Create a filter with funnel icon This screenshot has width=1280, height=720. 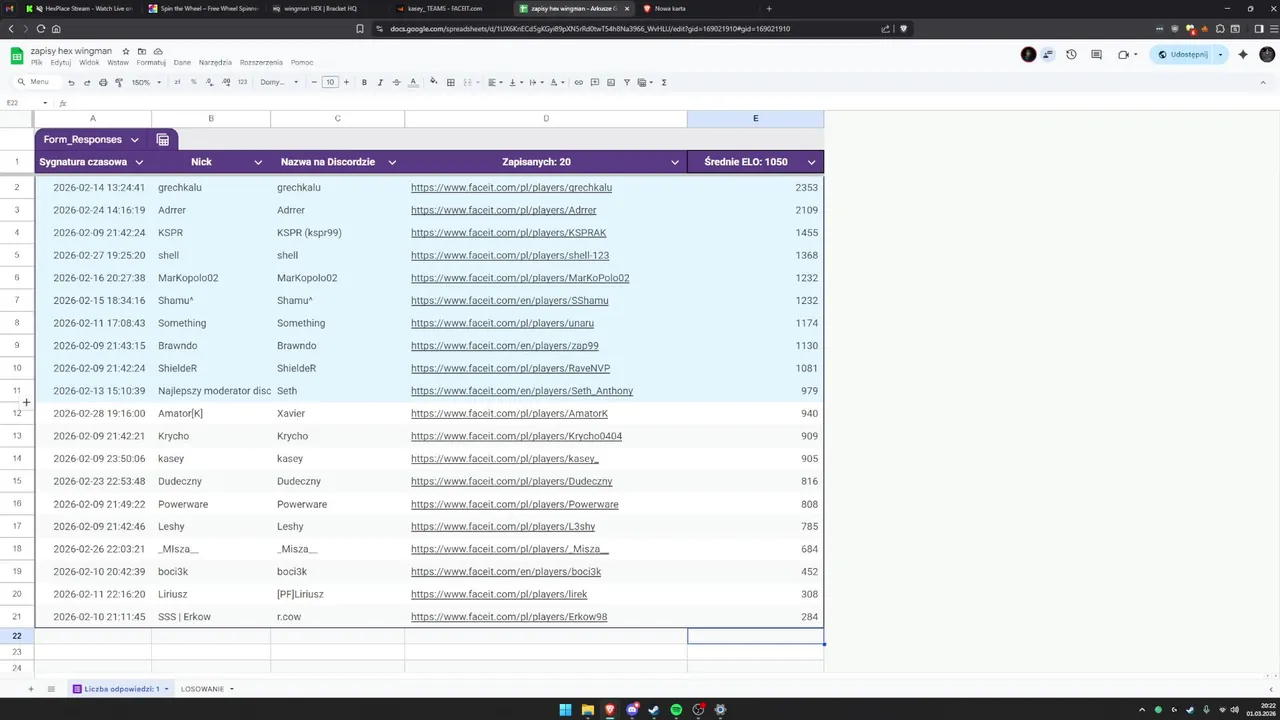pos(627,82)
